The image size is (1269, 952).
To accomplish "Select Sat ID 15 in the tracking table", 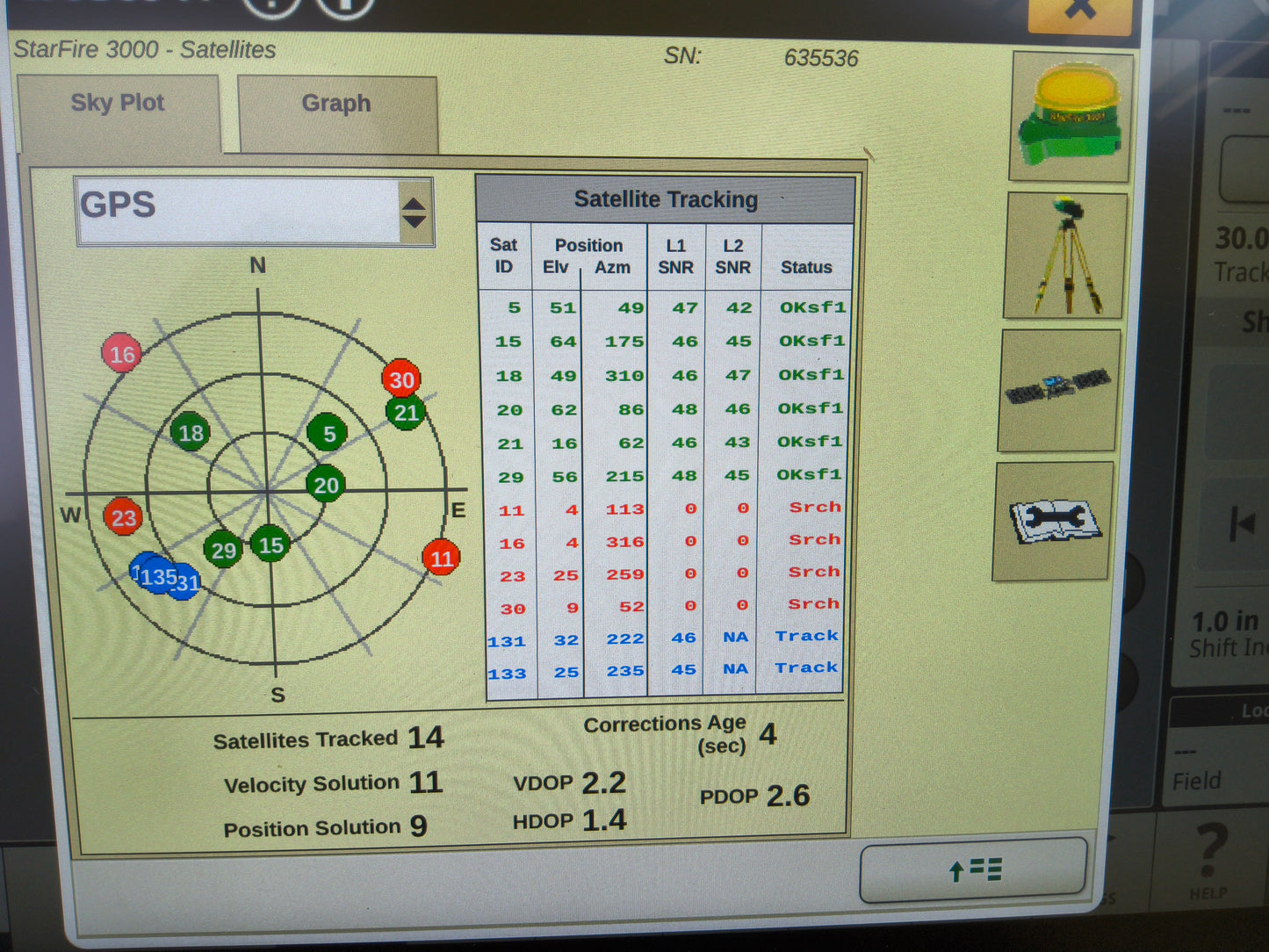I will click(x=508, y=342).
